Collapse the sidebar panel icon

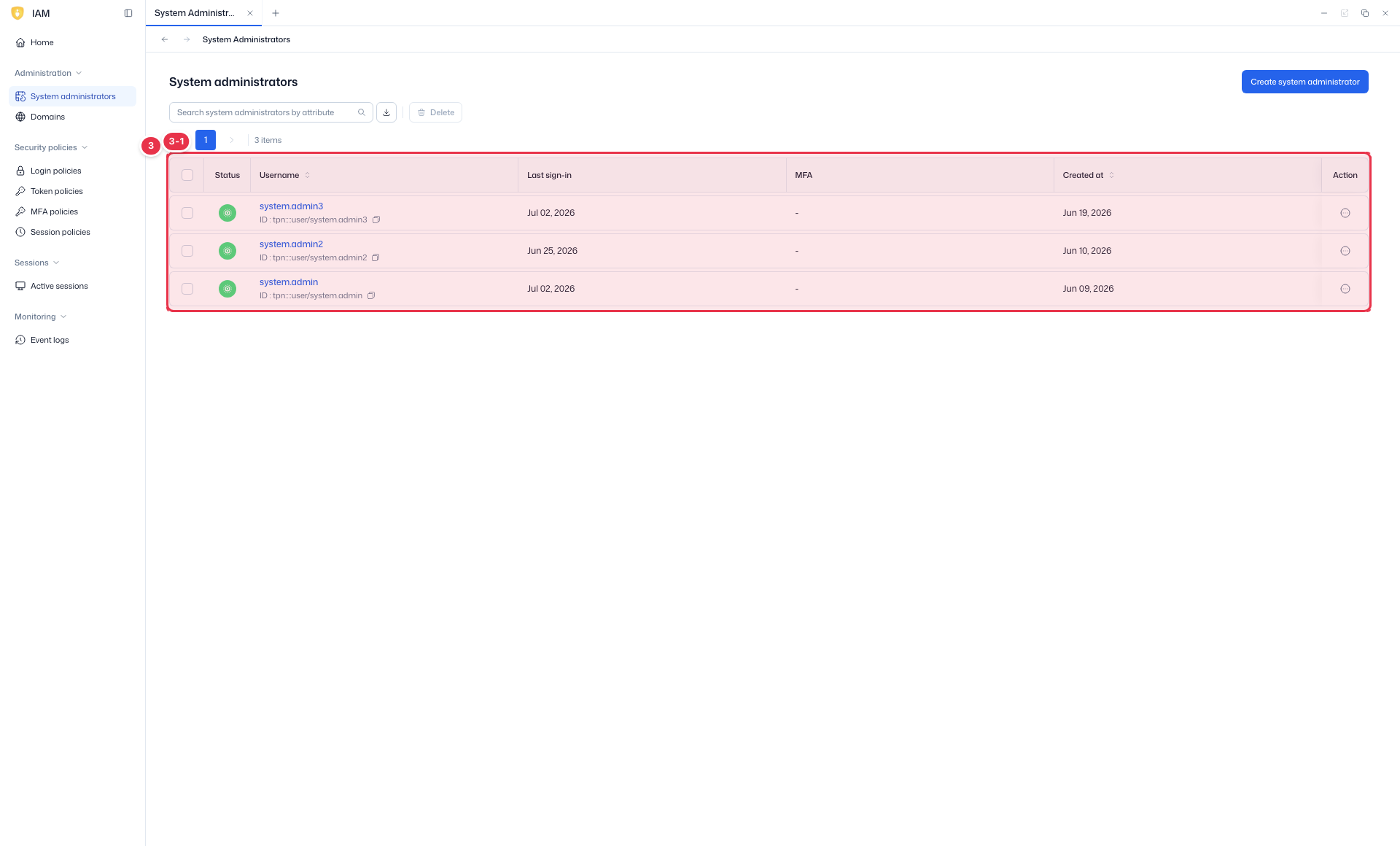point(128,13)
